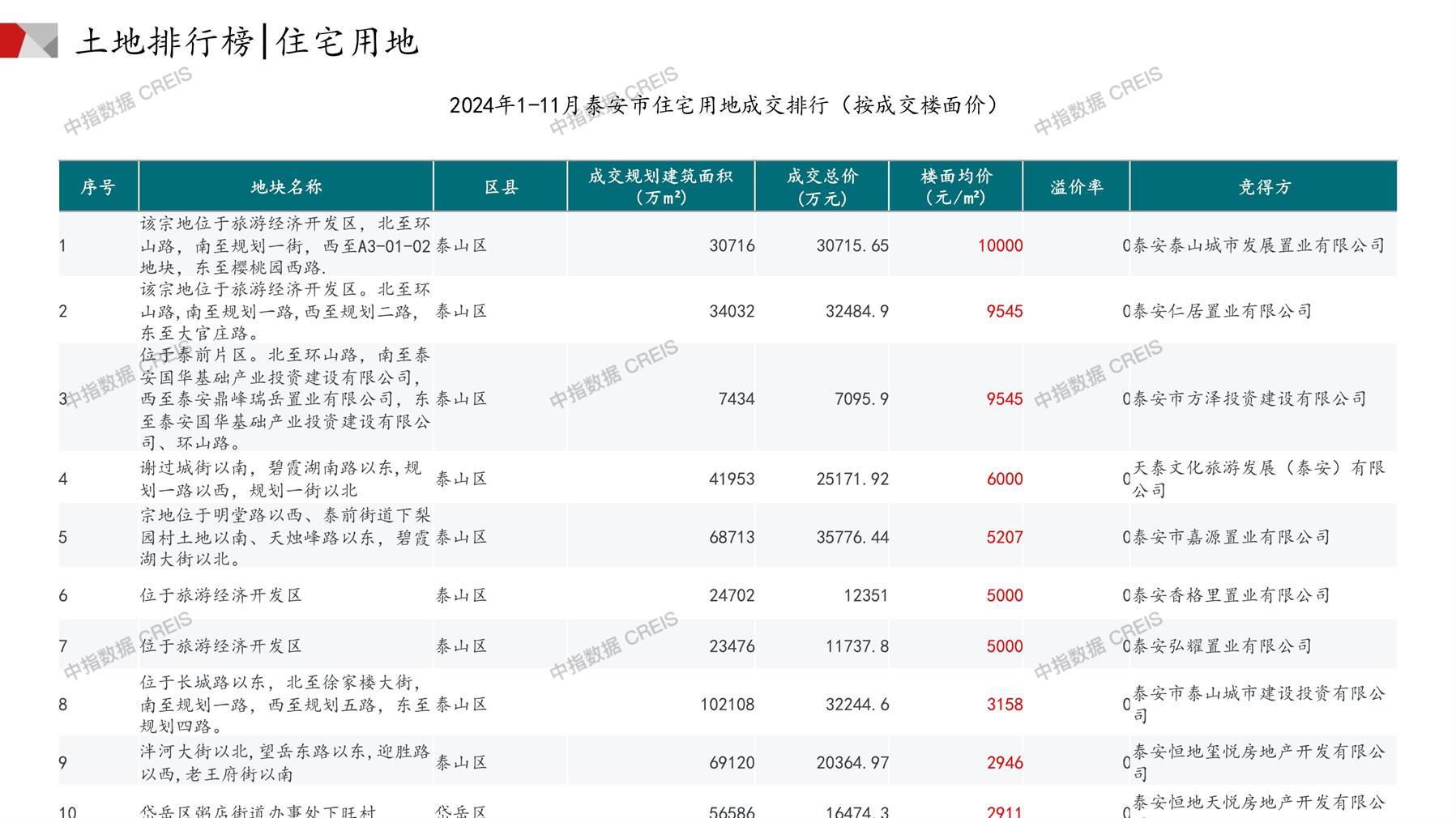Click the 成交总价 (万元) column header
Viewport: 1456px width, 818px height.
pos(822,187)
